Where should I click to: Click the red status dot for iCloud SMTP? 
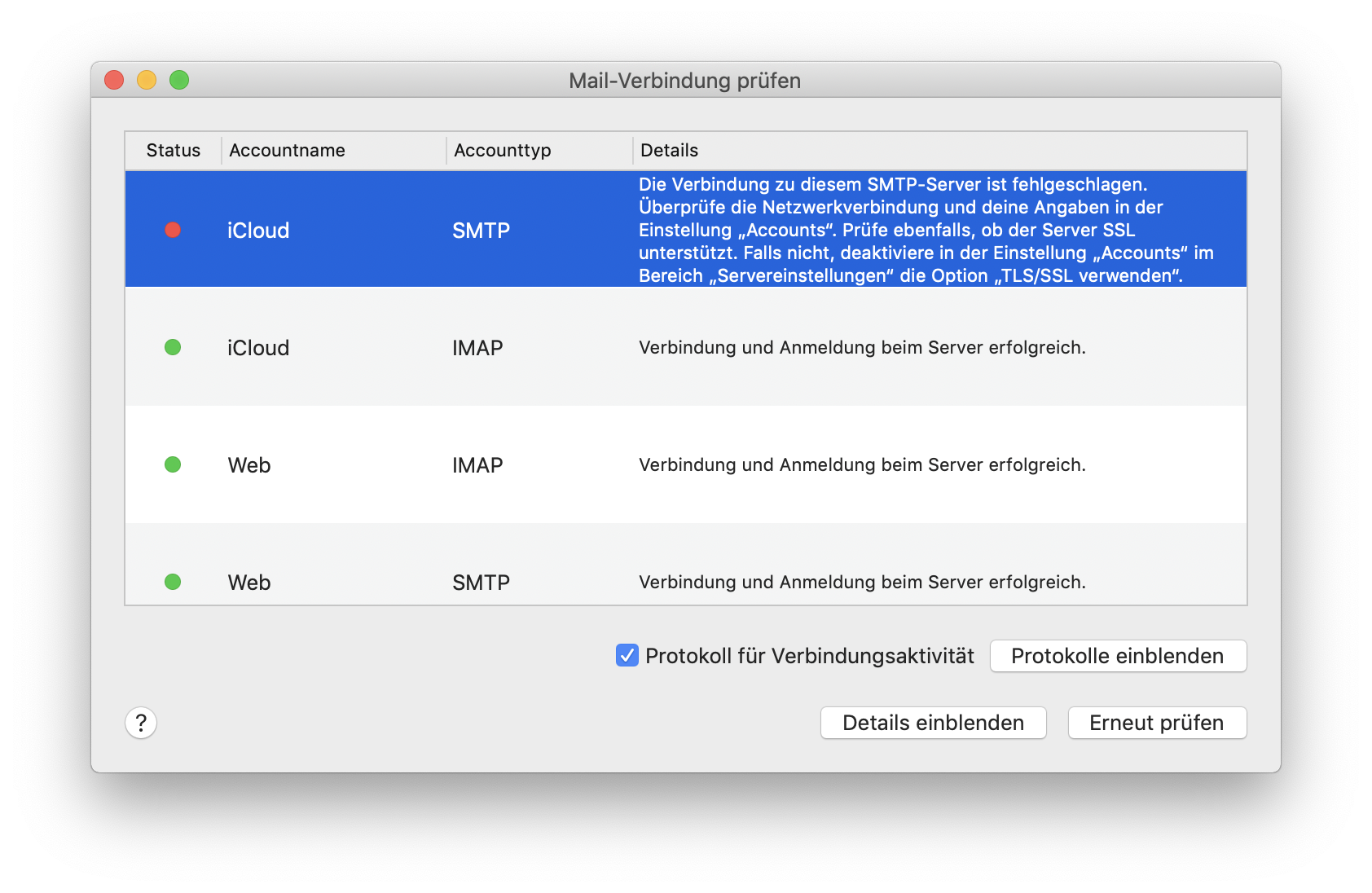173,230
